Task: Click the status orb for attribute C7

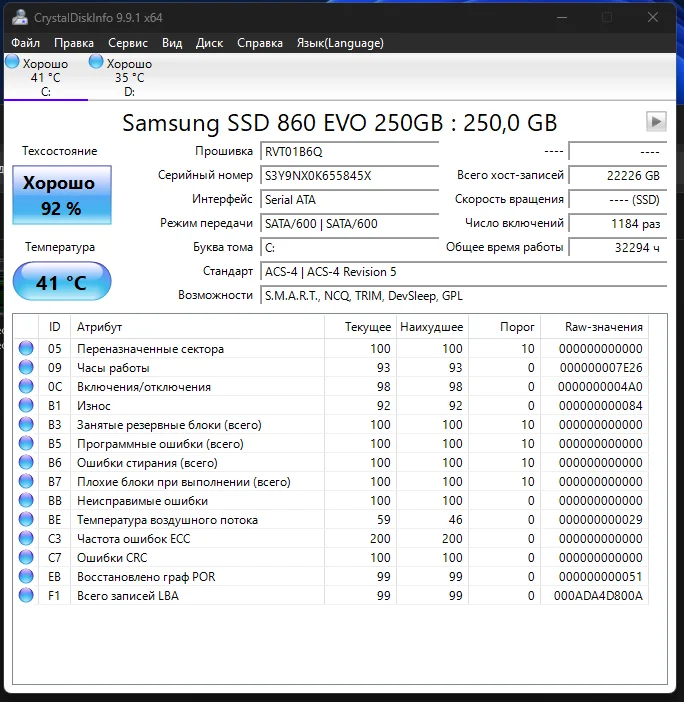Action: point(26,557)
